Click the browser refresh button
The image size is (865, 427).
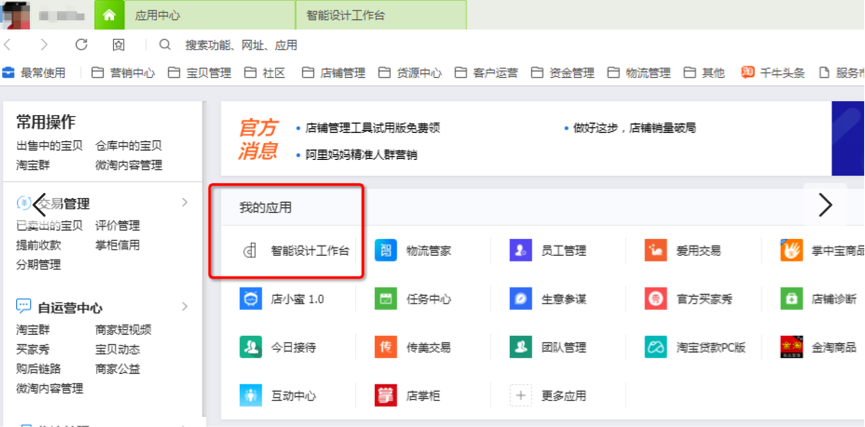81,45
